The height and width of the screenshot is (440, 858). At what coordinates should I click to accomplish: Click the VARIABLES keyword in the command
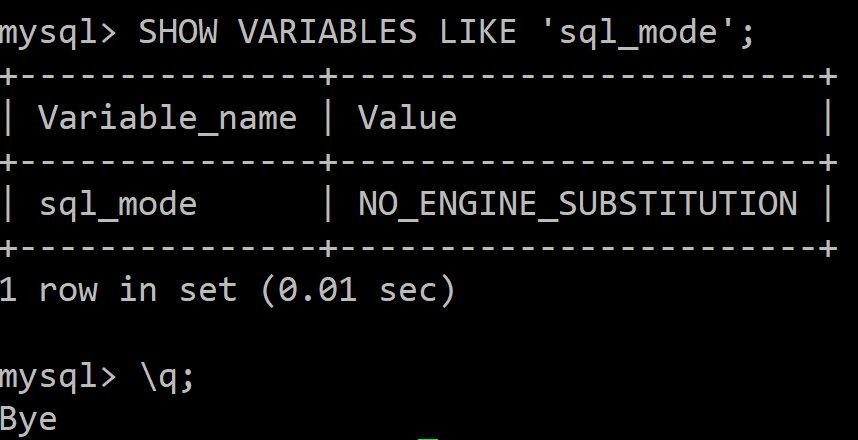click(x=328, y=32)
